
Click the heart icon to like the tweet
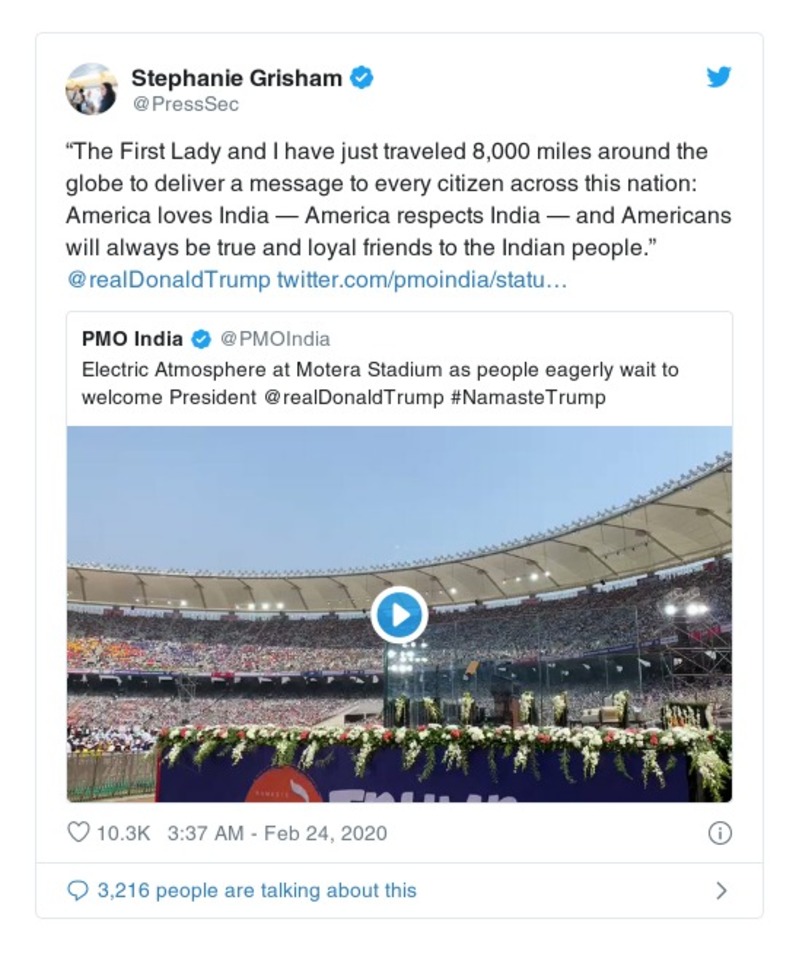tap(78, 831)
